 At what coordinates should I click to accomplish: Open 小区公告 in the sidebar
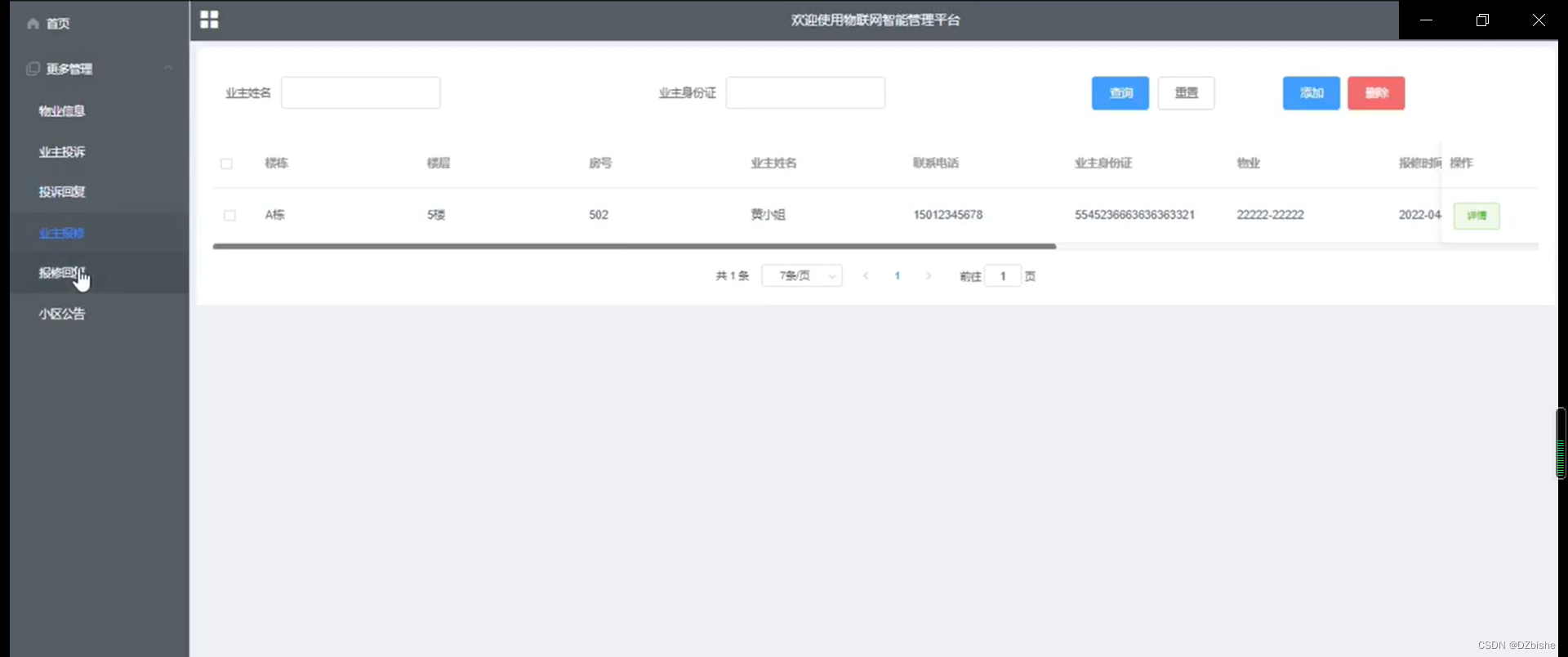click(62, 314)
